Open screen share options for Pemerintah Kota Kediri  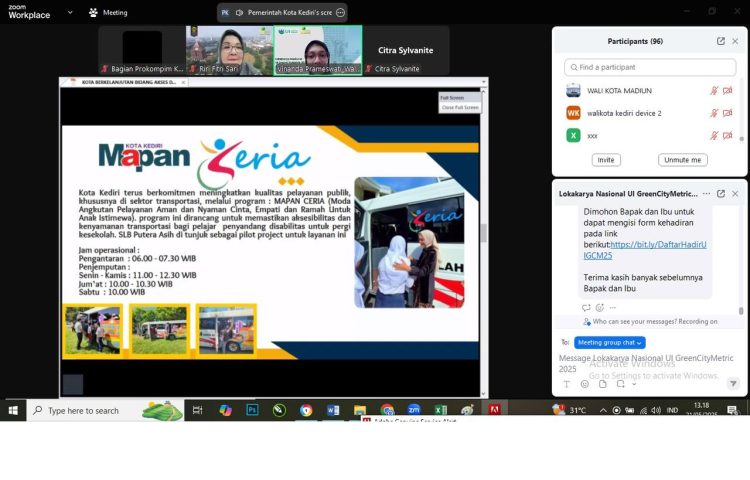(x=340, y=13)
